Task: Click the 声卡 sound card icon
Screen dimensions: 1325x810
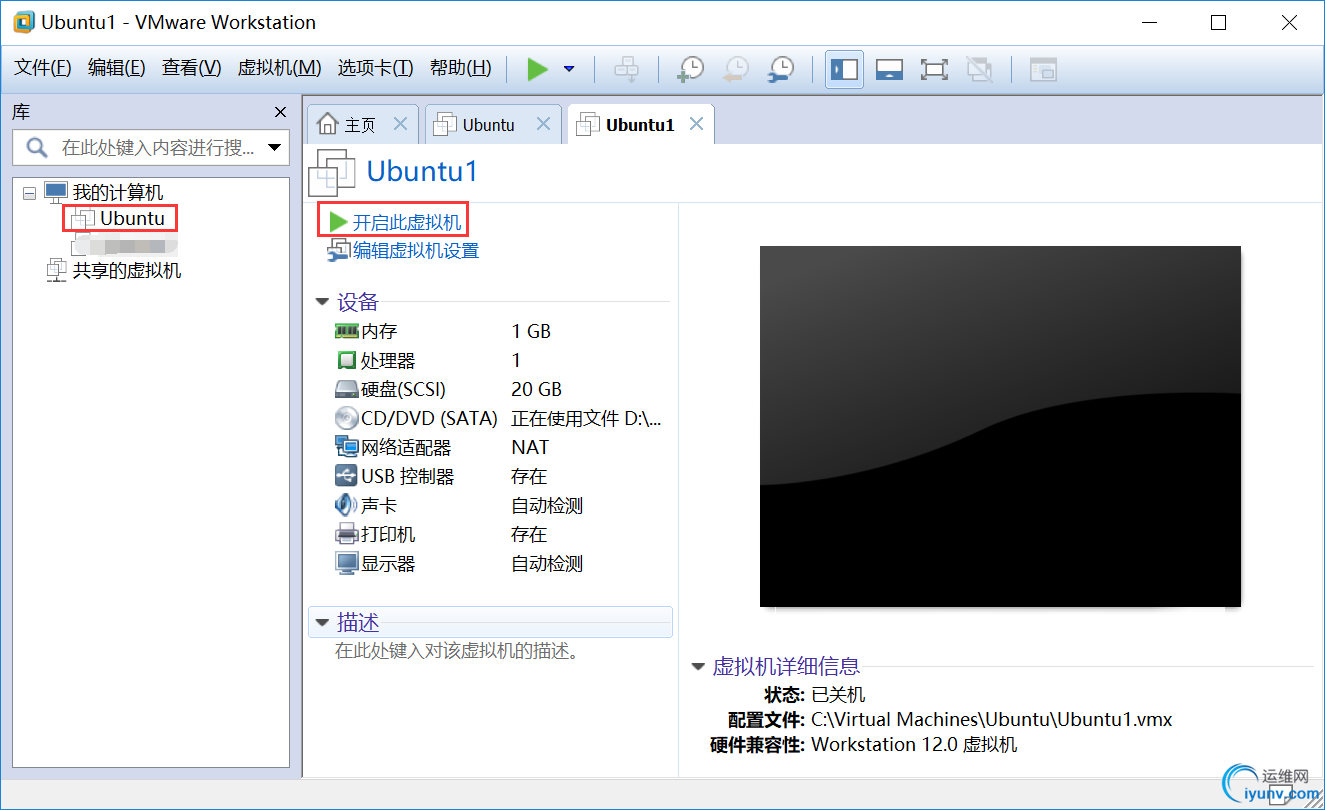Action: pos(346,505)
